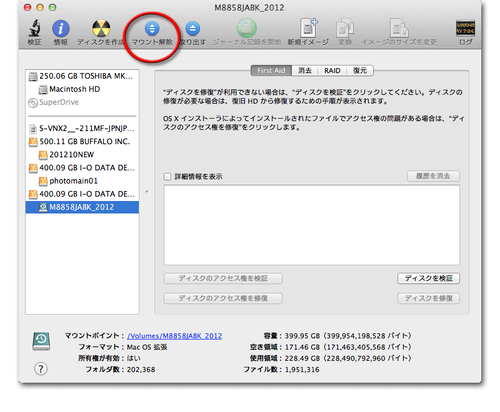Switch to the Restore (復元) tab
The width and height of the screenshot is (500, 412).
pos(360,71)
